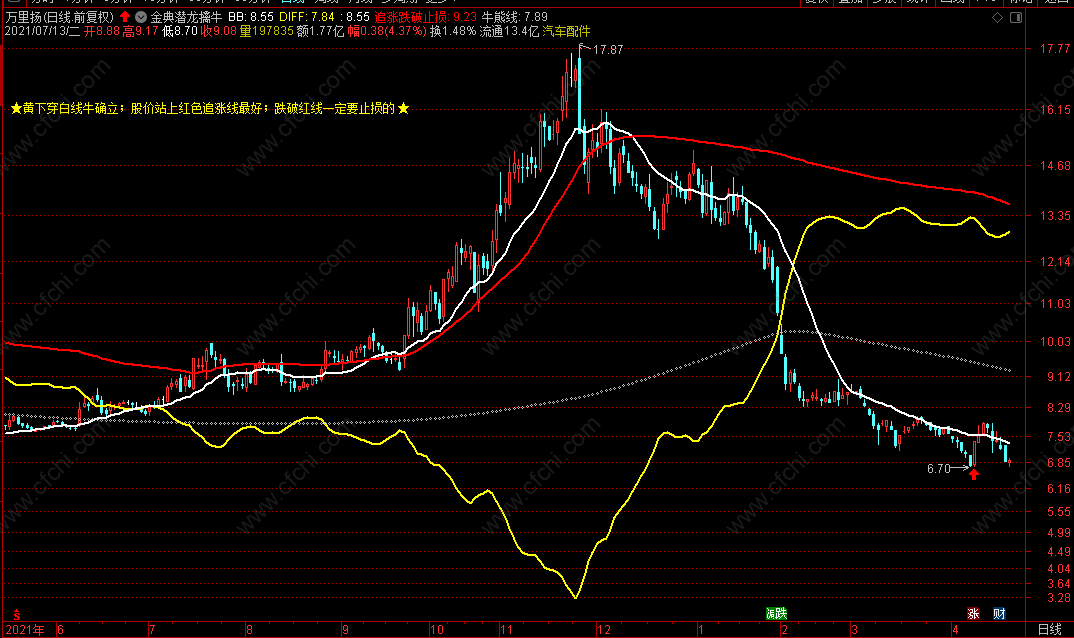Click the high price 高9.17
Screen dimensions: 1074x638
coord(140,31)
